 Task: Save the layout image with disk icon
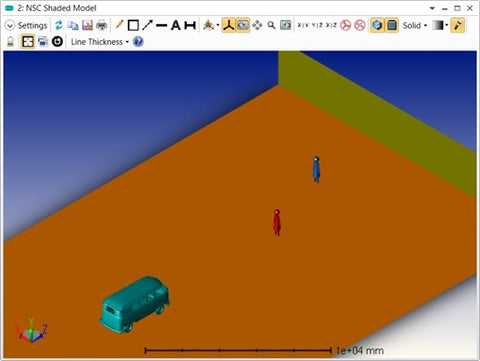87,25
